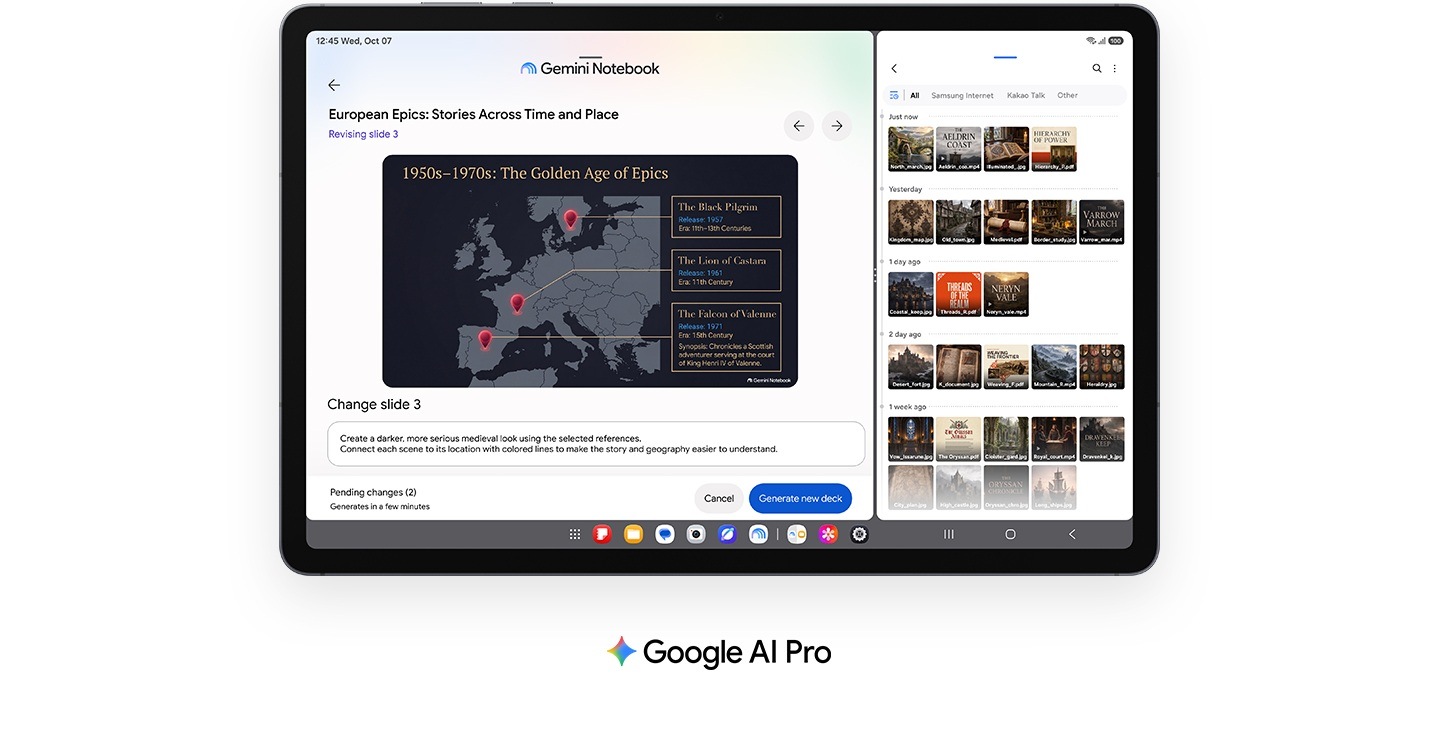The image size is (1440, 751).
Task: Select the All filter tab
Action: tap(915, 96)
